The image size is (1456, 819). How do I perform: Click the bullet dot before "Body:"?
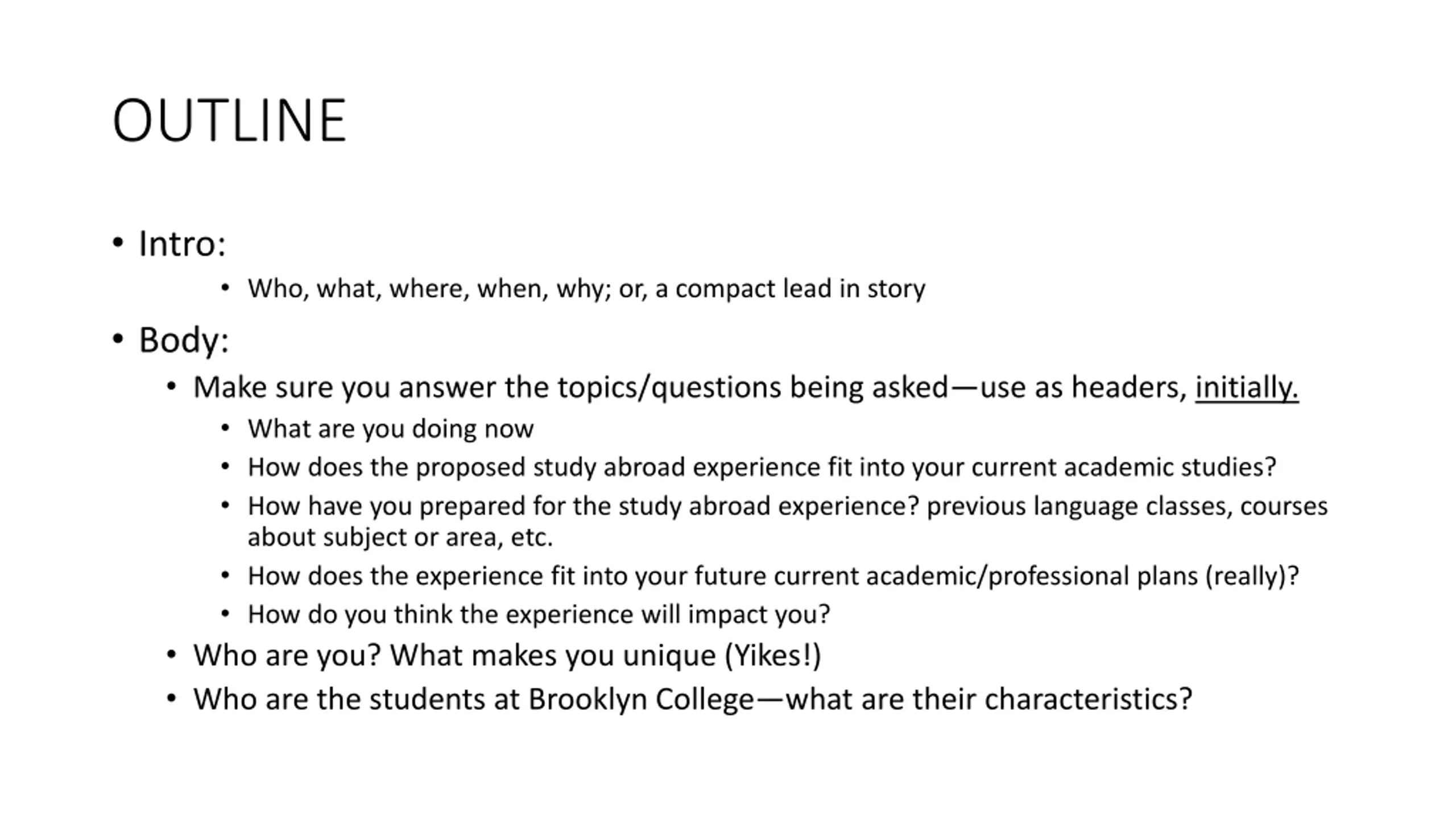[118, 340]
